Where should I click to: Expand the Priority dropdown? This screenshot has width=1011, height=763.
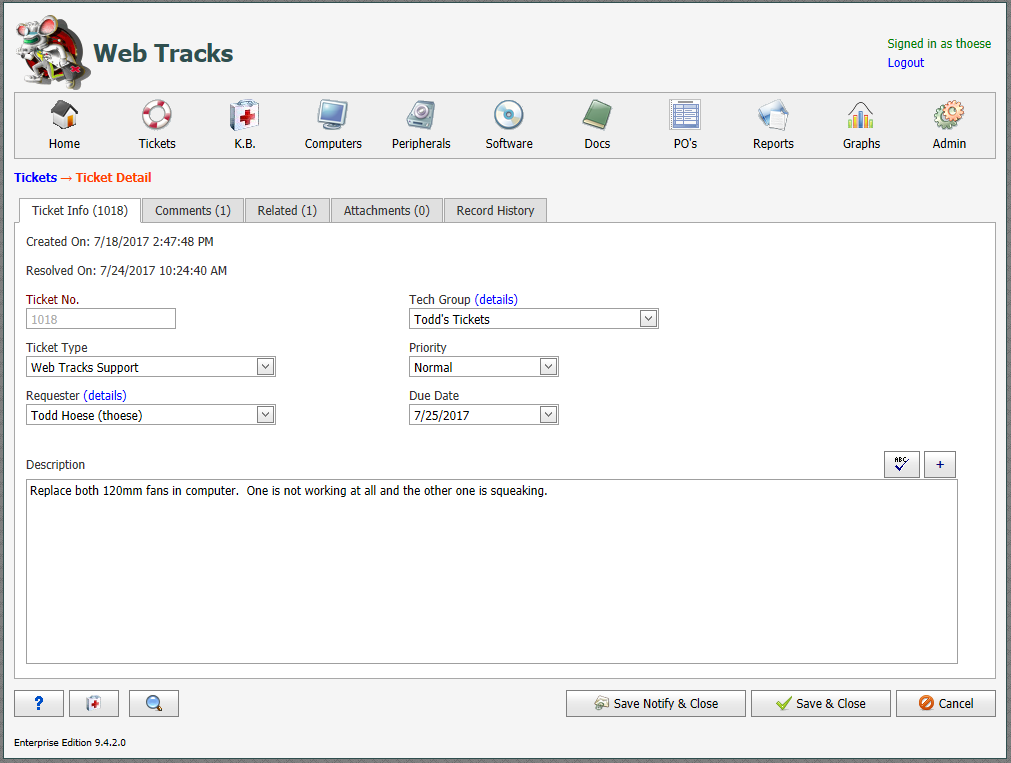(548, 366)
